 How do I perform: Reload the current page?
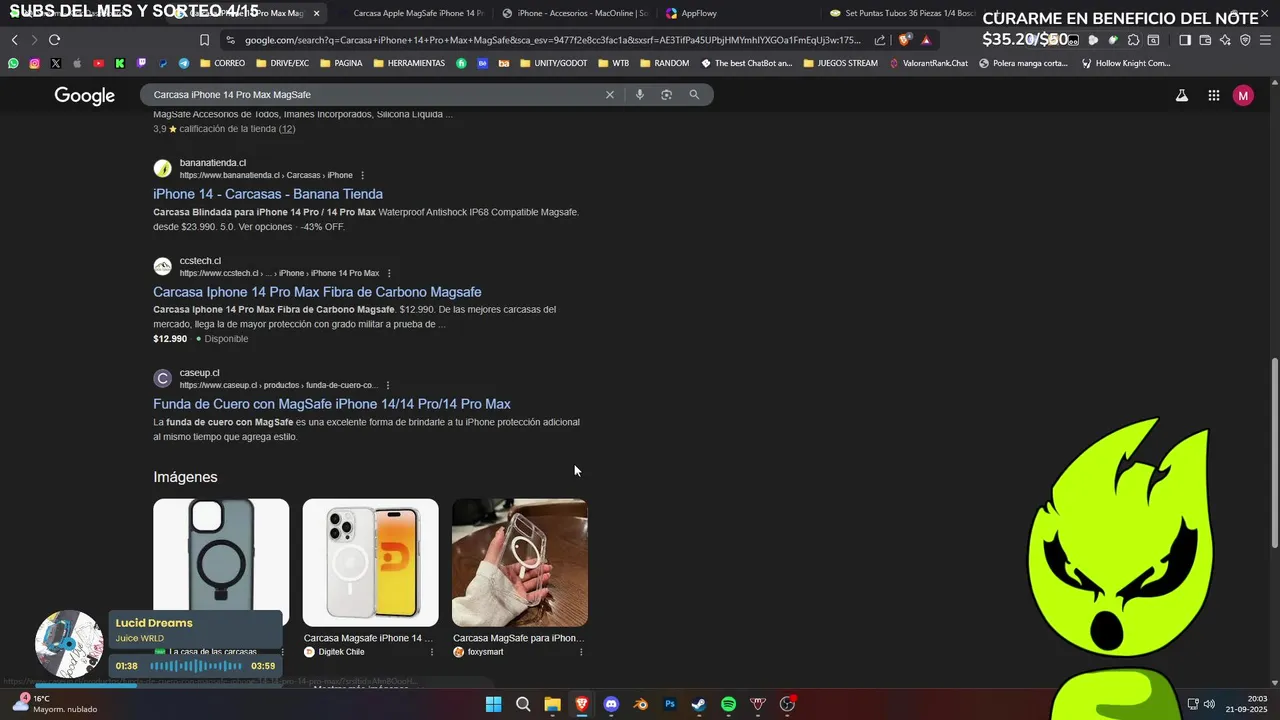point(54,40)
